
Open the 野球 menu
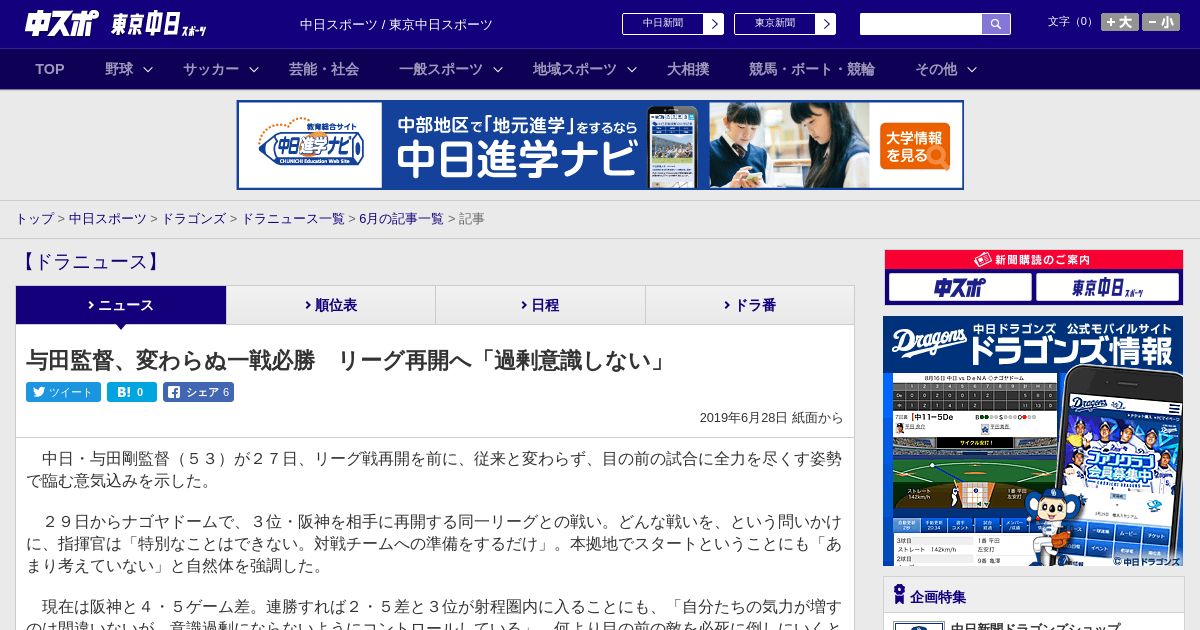(119, 69)
